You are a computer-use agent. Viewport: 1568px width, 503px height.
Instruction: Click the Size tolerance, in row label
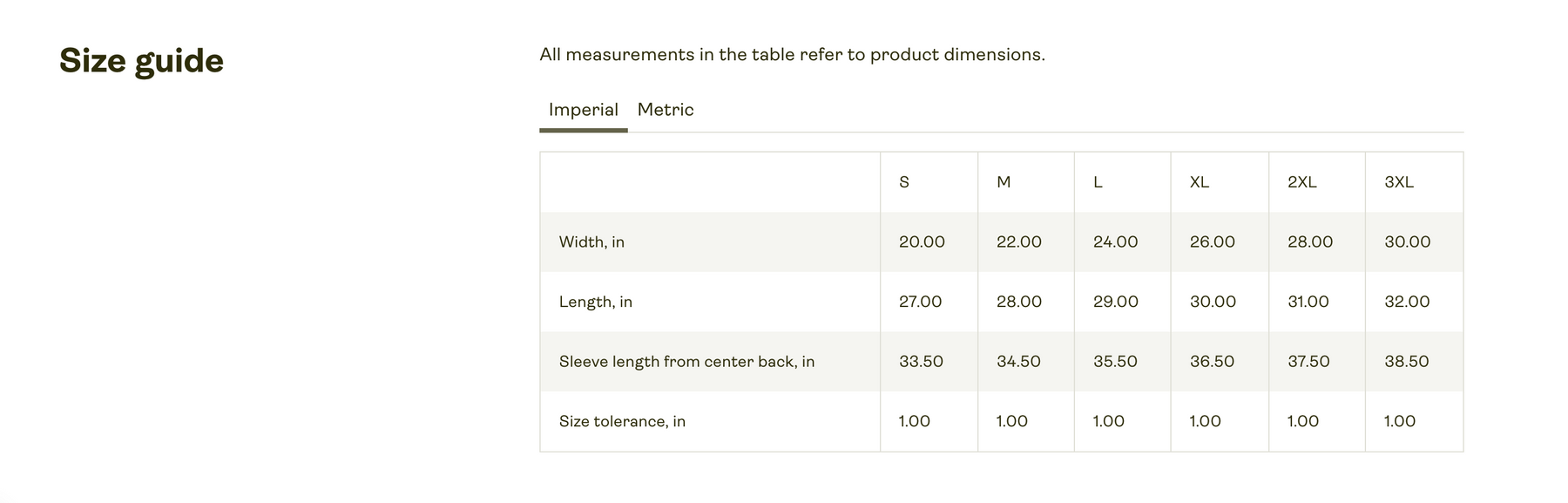tap(622, 422)
